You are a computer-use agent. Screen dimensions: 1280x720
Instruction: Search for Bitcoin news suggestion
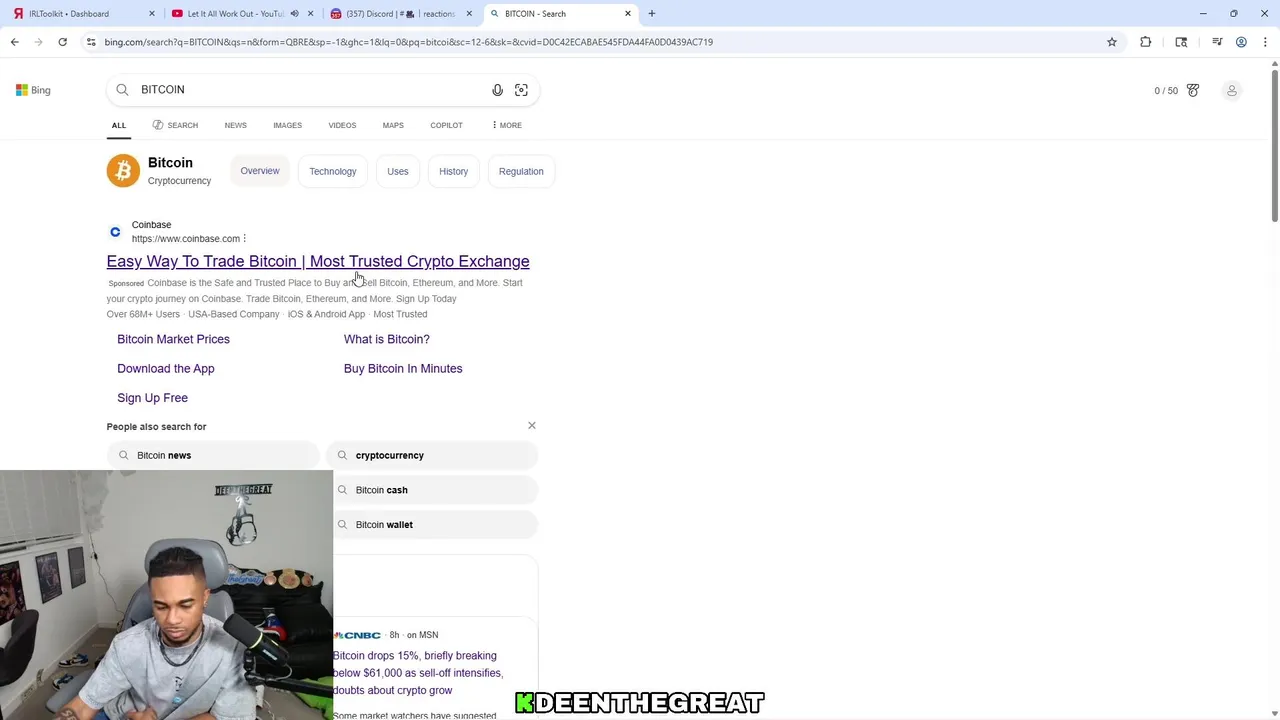[213, 455]
